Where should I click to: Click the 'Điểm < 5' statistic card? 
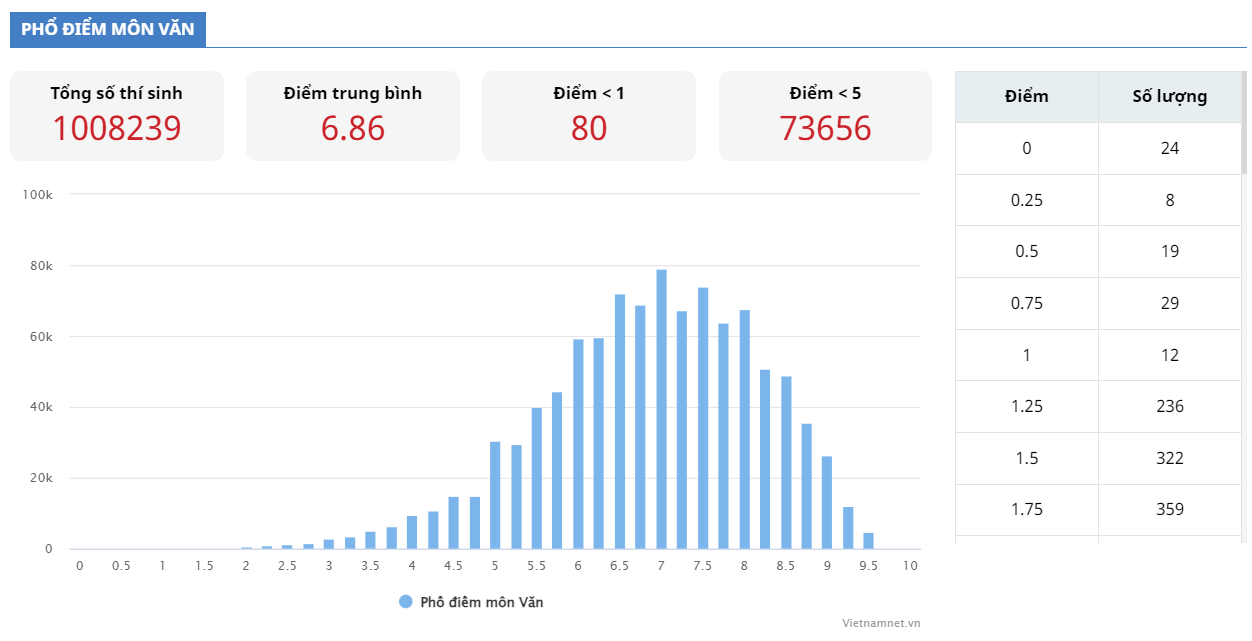[x=825, y=116]
